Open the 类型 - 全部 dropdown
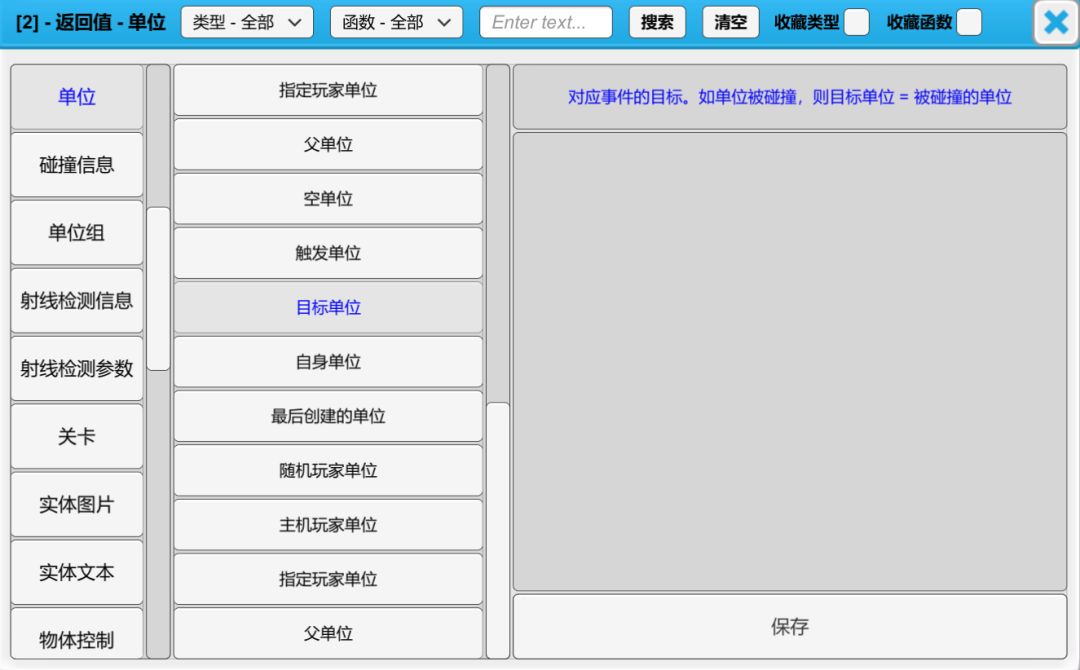1080x670 pixels. coord(247,23)
